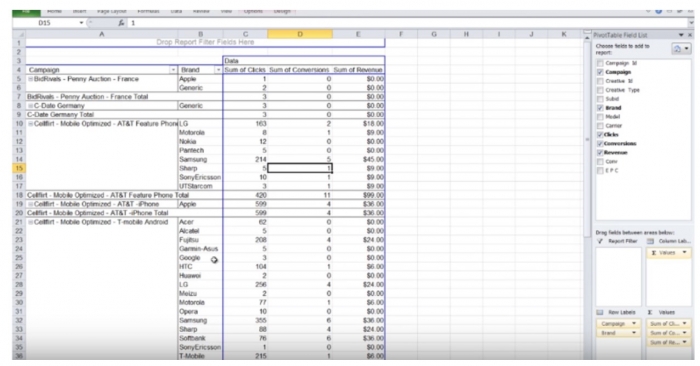Open the Campaign column filter dropdown
The image size is (700, 366).
[173, 70]
